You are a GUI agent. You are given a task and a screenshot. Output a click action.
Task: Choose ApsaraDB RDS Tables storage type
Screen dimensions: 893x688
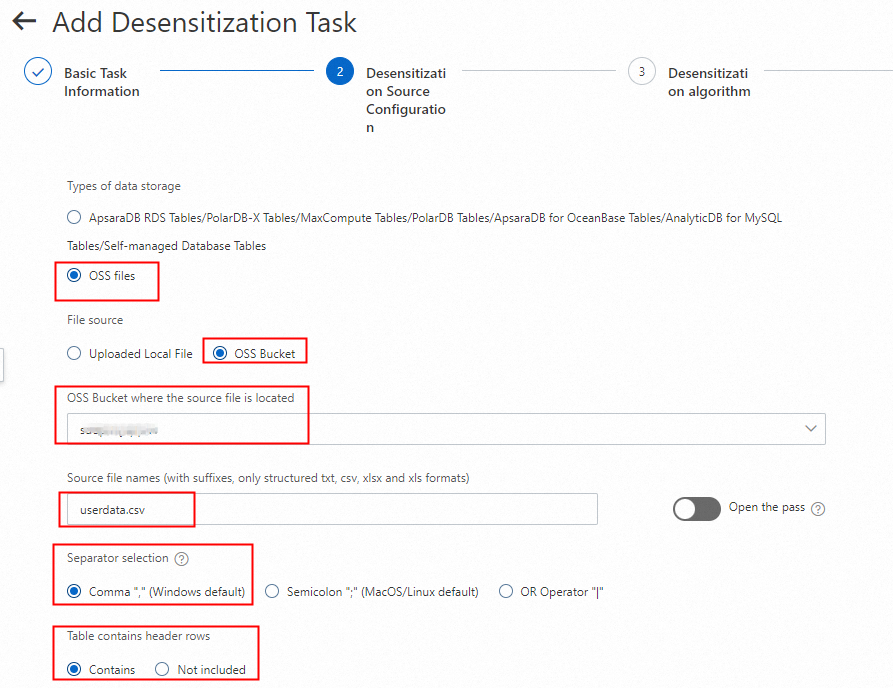[74, 217]
